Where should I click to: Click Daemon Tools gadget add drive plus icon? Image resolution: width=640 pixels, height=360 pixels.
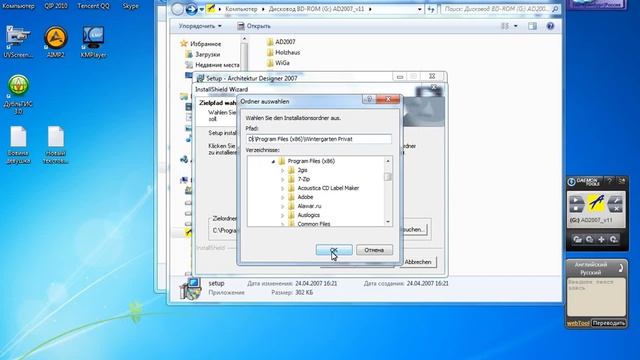click(x=601, y=240)
